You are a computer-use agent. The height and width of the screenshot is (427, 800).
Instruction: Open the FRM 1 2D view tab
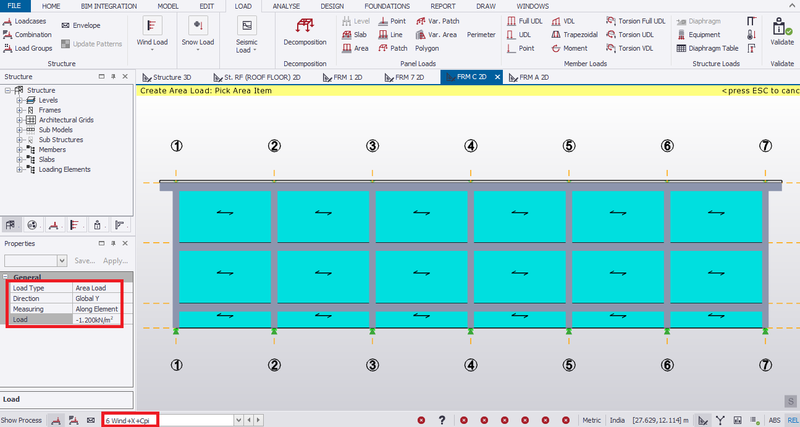tap(342, 78)
